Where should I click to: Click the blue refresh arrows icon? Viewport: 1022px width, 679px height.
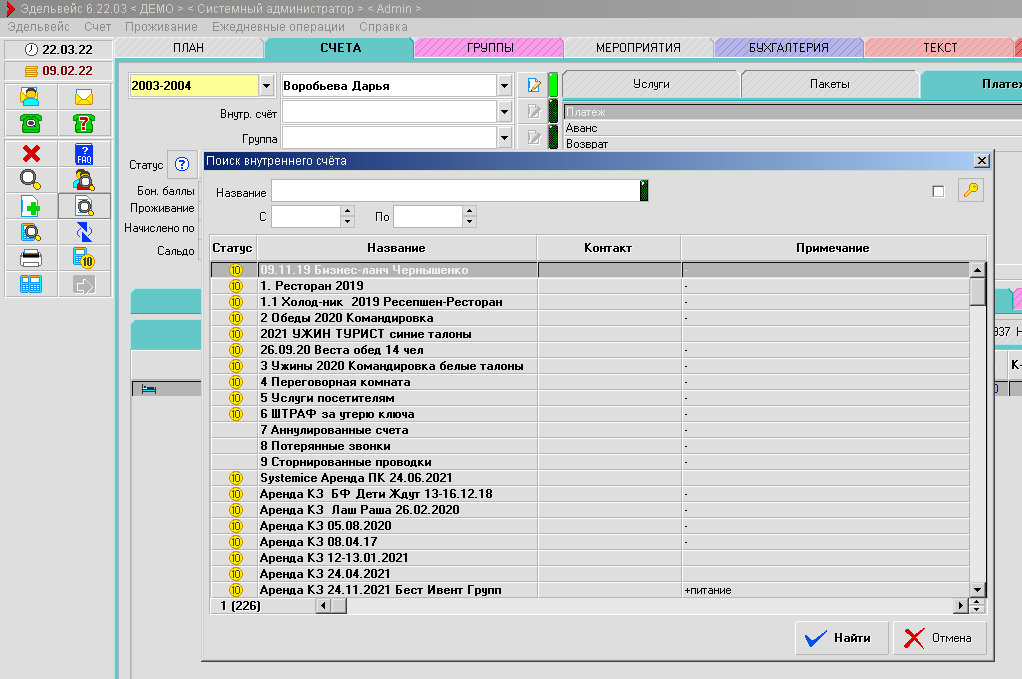coord(84,232)
